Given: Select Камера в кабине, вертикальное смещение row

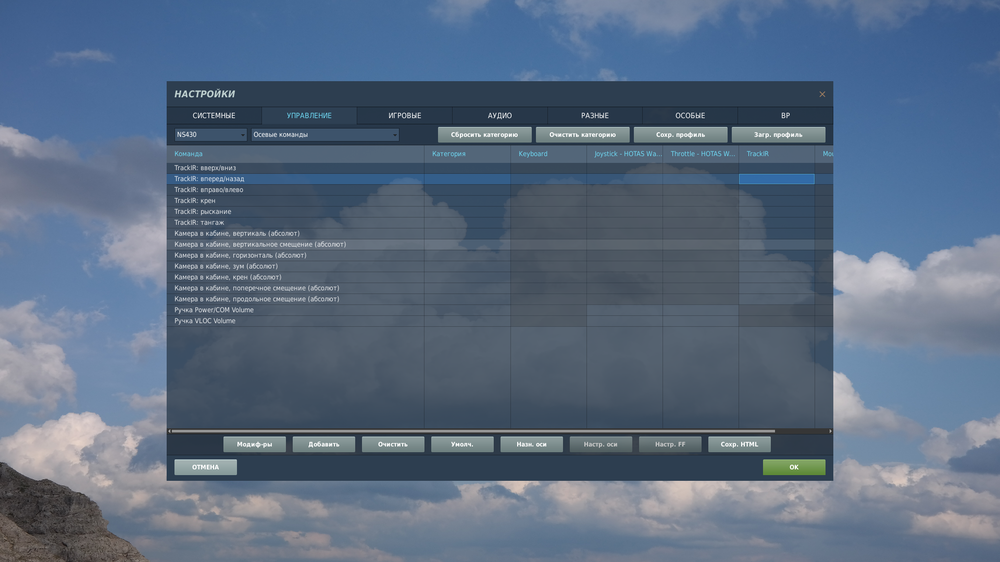Looking at the screenshot, I should click(x=500, y=244).
